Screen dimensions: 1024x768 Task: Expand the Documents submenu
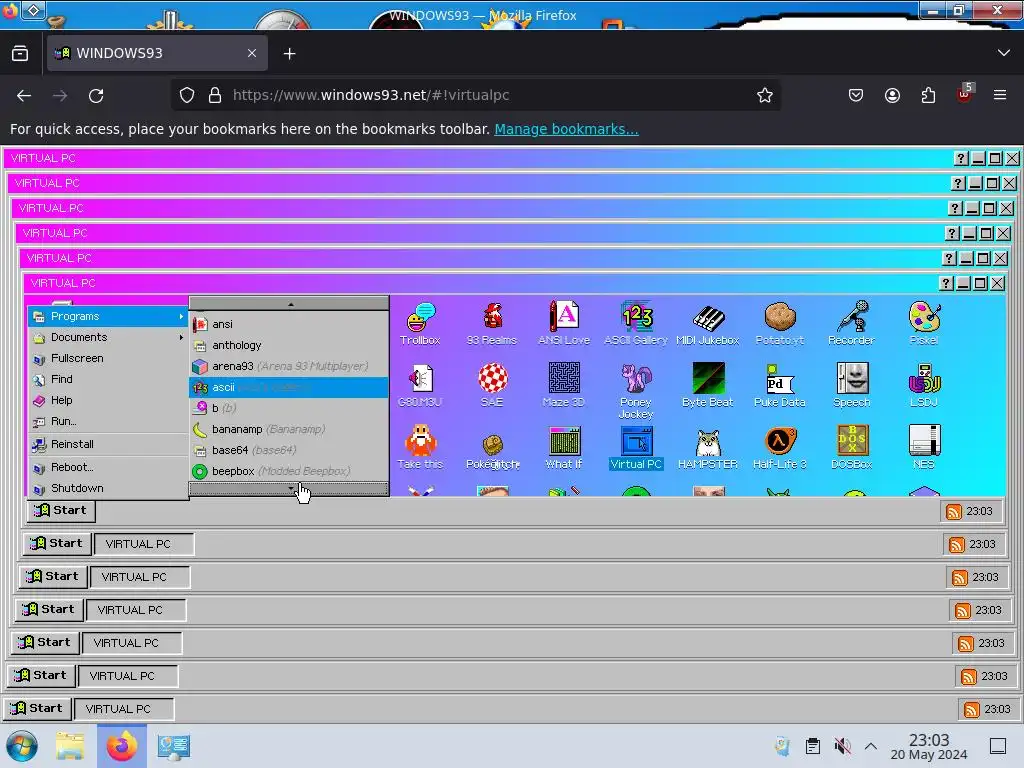tap(108, 337)
